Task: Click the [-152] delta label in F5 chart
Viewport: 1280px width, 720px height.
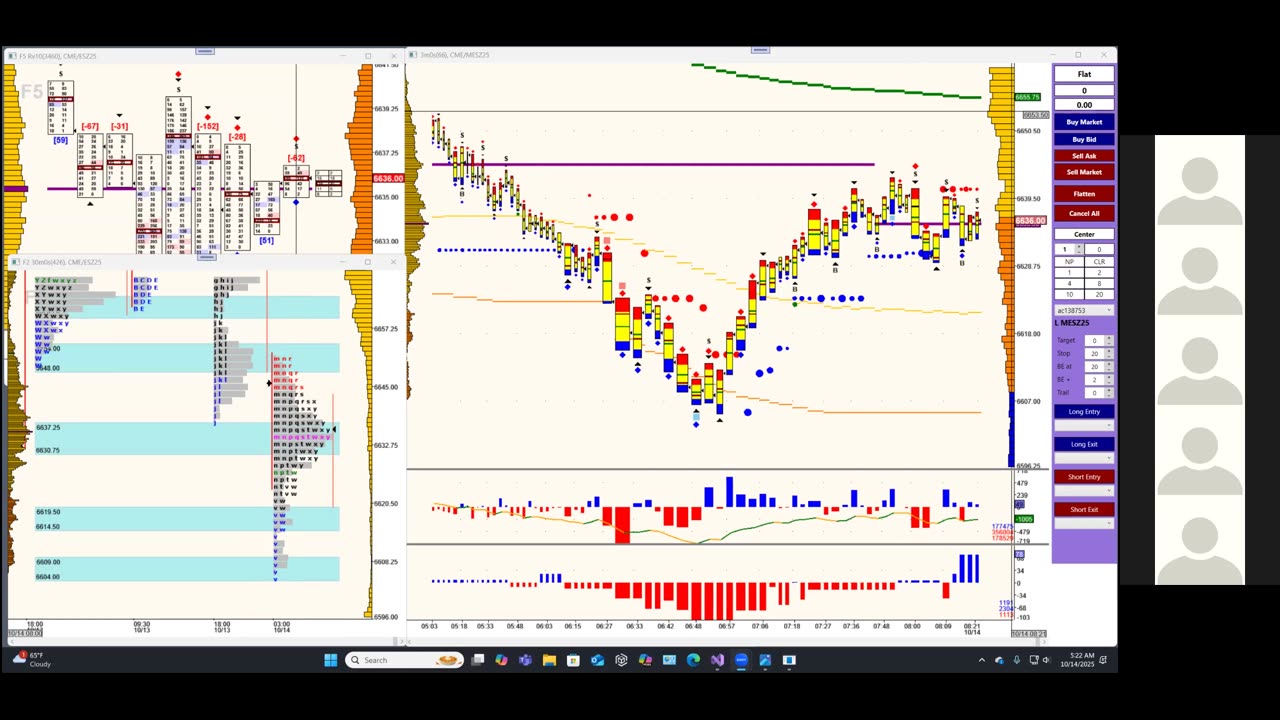Action: click(207, 126)
